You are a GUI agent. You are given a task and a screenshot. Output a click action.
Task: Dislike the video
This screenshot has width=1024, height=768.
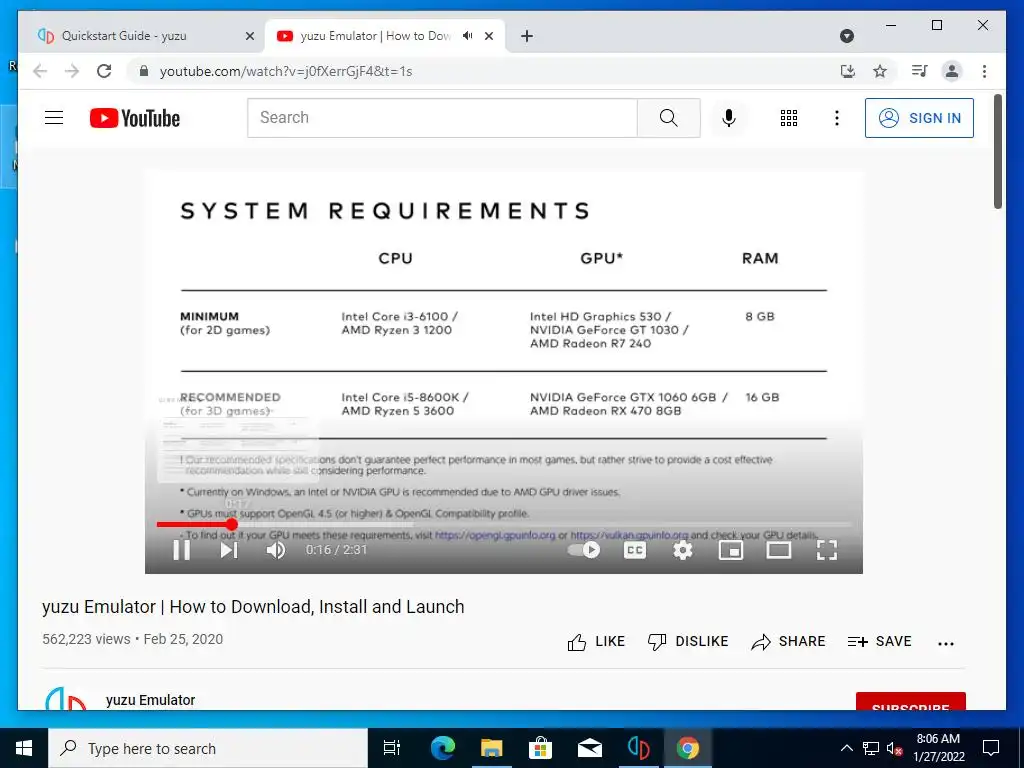pos(688,642)
